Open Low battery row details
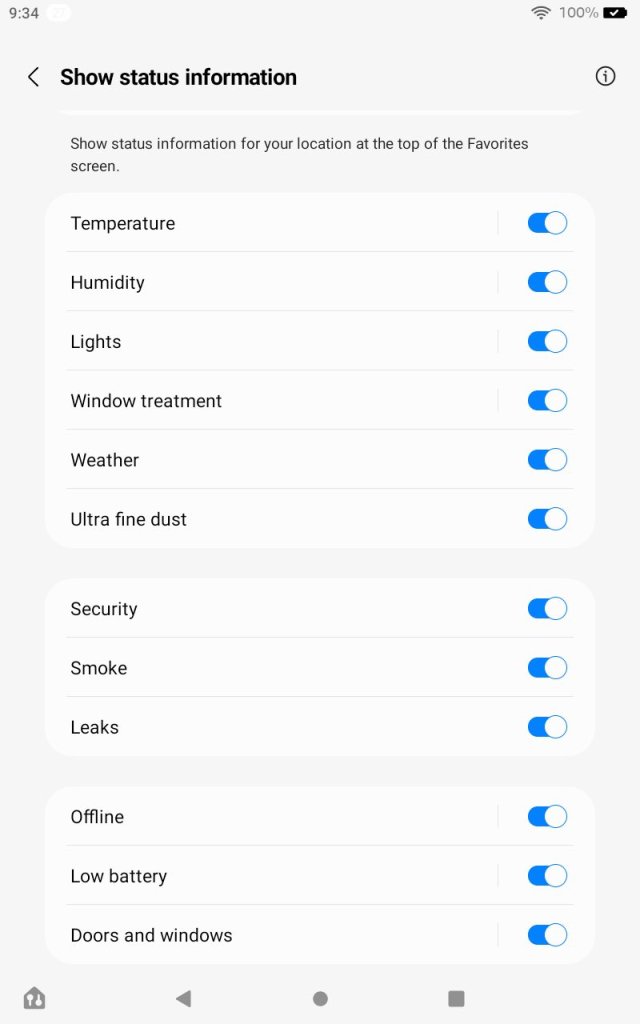Viewport: 640px width, 1024px height. pyautogui.click(x=270, y=875)
